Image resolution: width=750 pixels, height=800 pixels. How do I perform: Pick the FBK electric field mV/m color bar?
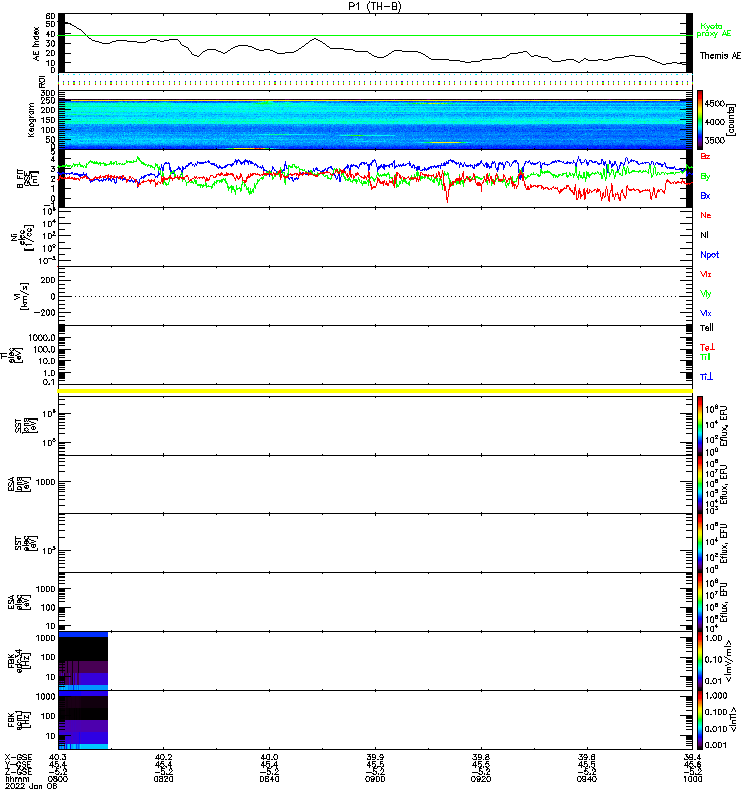(700, 661)
